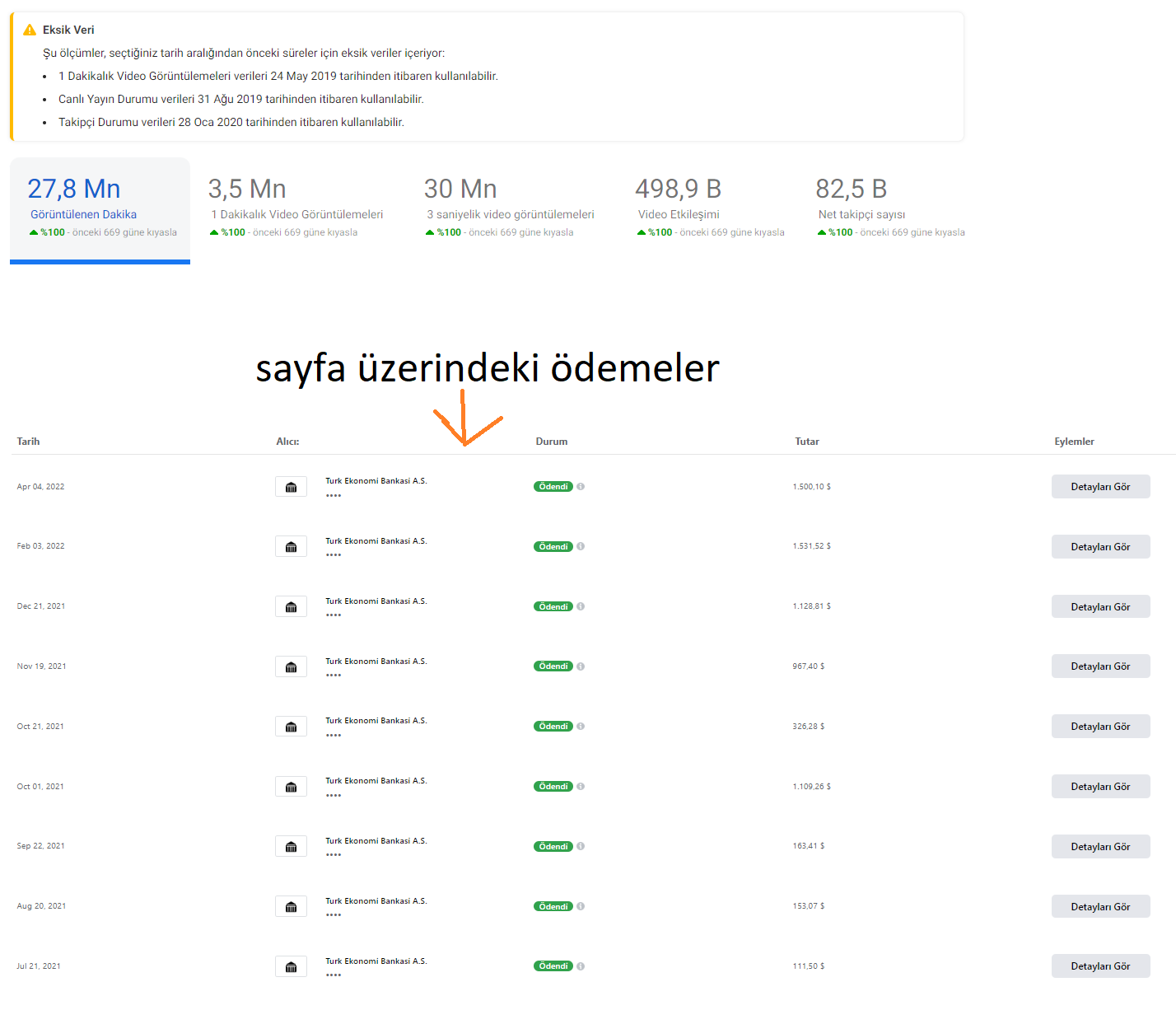Click the info icon beside Ödendi for Oct 21, 2021
This screenshot has width=1176, height=1010.
point(581,727)
